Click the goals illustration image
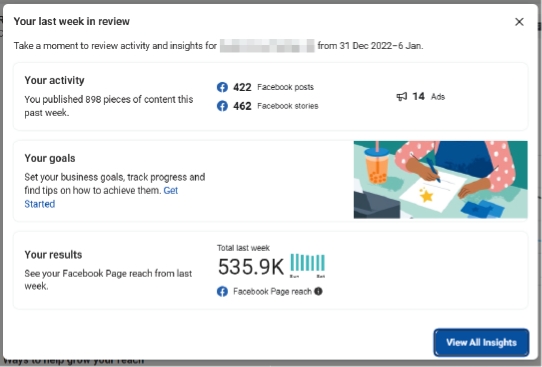542x367 pixels. 440,179
